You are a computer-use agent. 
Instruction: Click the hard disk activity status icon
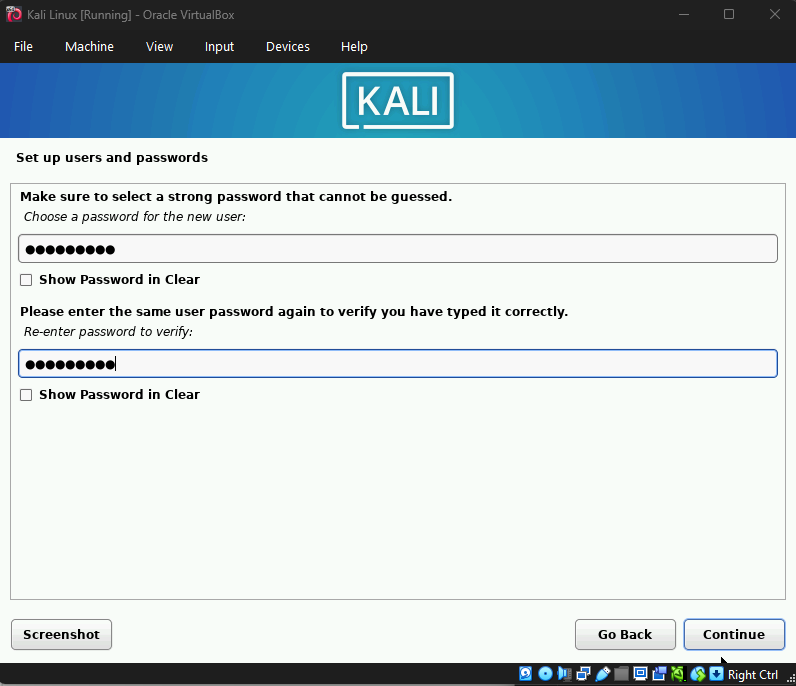525,674
